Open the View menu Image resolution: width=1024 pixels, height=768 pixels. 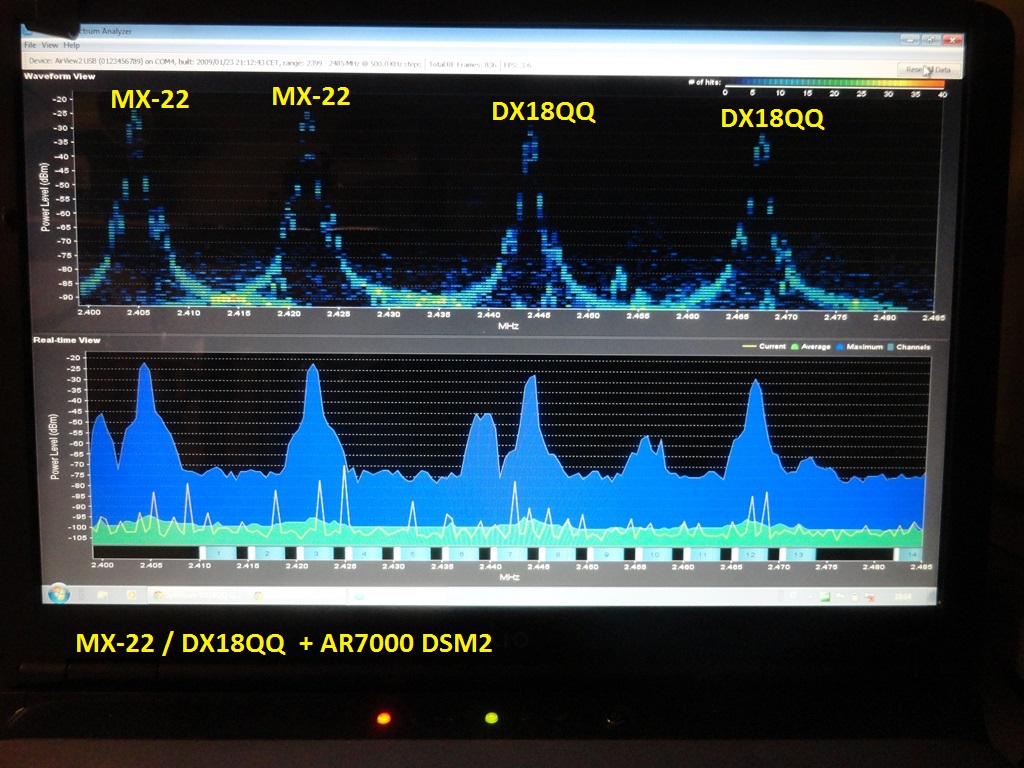click(x=50, y=46)
